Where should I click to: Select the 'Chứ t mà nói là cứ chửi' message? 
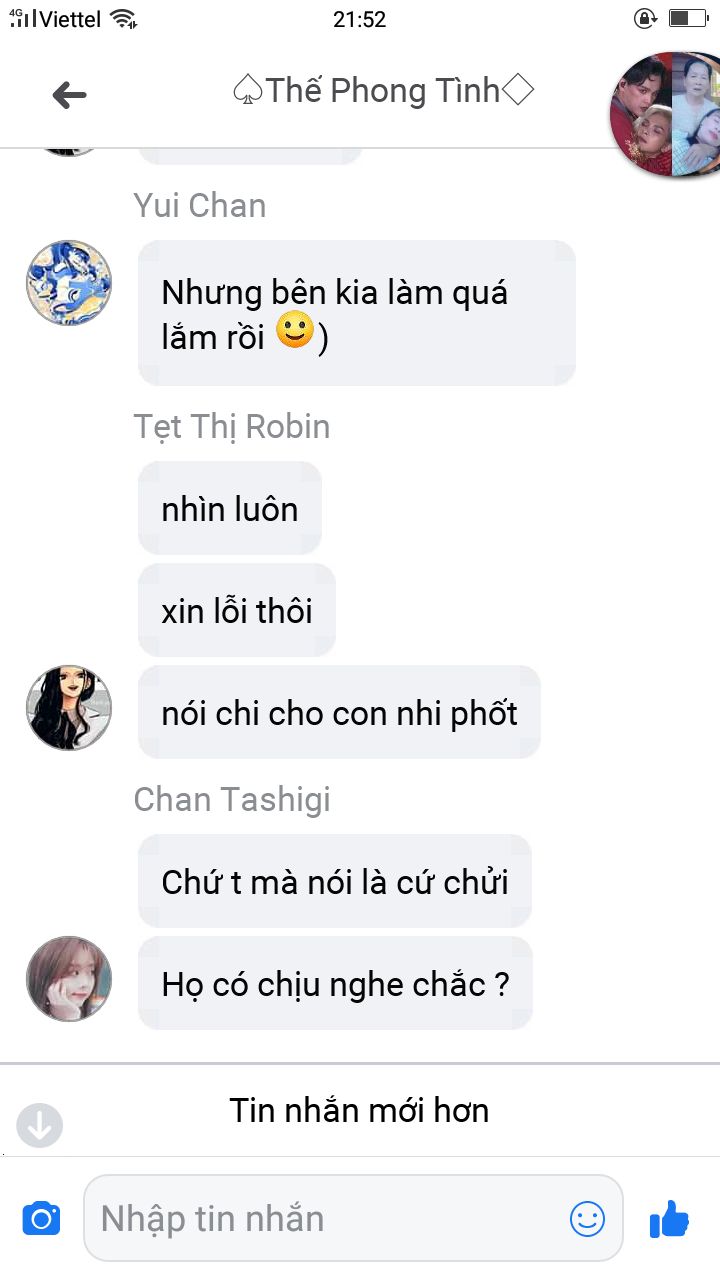click(335, 881)
